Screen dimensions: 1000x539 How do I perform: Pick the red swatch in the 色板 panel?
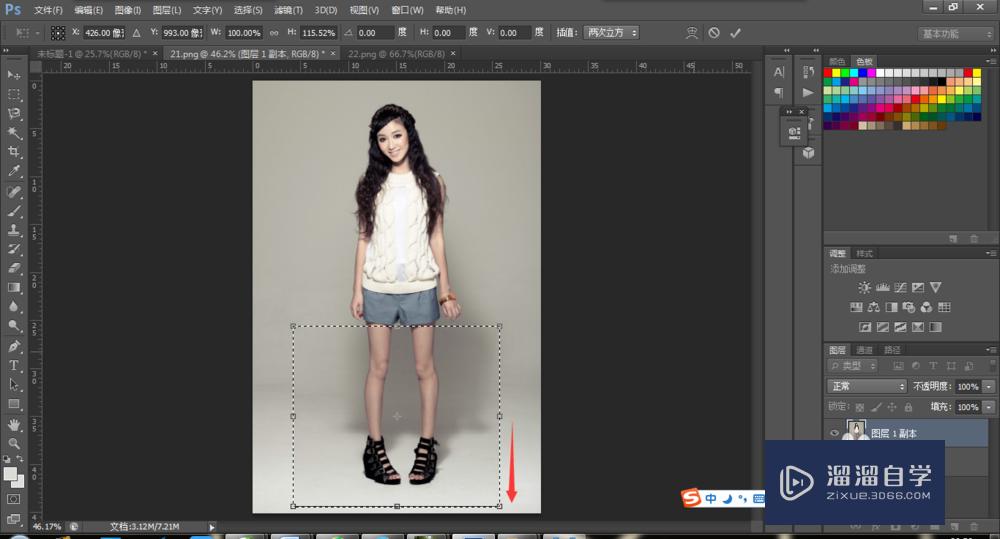pos(830,73)
